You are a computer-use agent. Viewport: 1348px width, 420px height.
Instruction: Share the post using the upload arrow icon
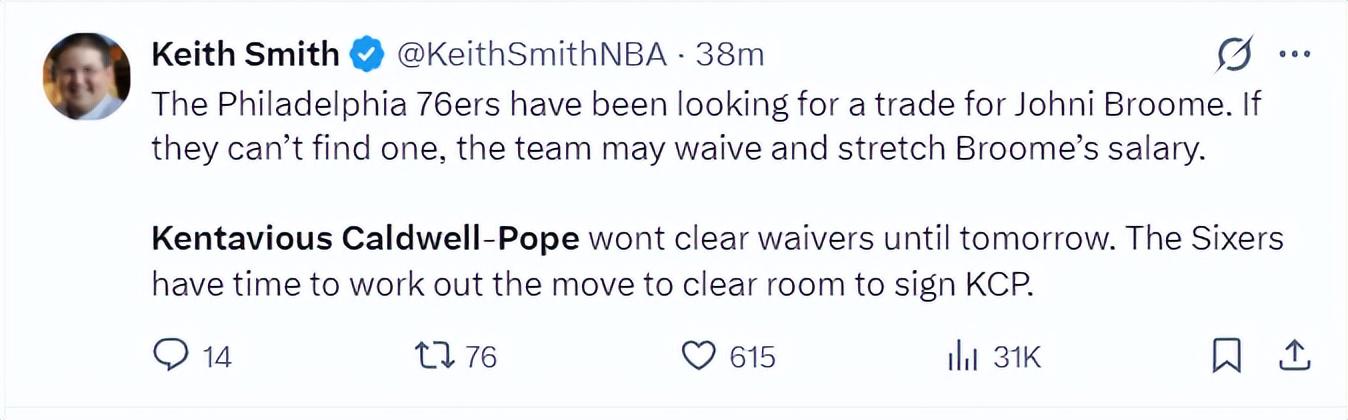(1292, 355)
